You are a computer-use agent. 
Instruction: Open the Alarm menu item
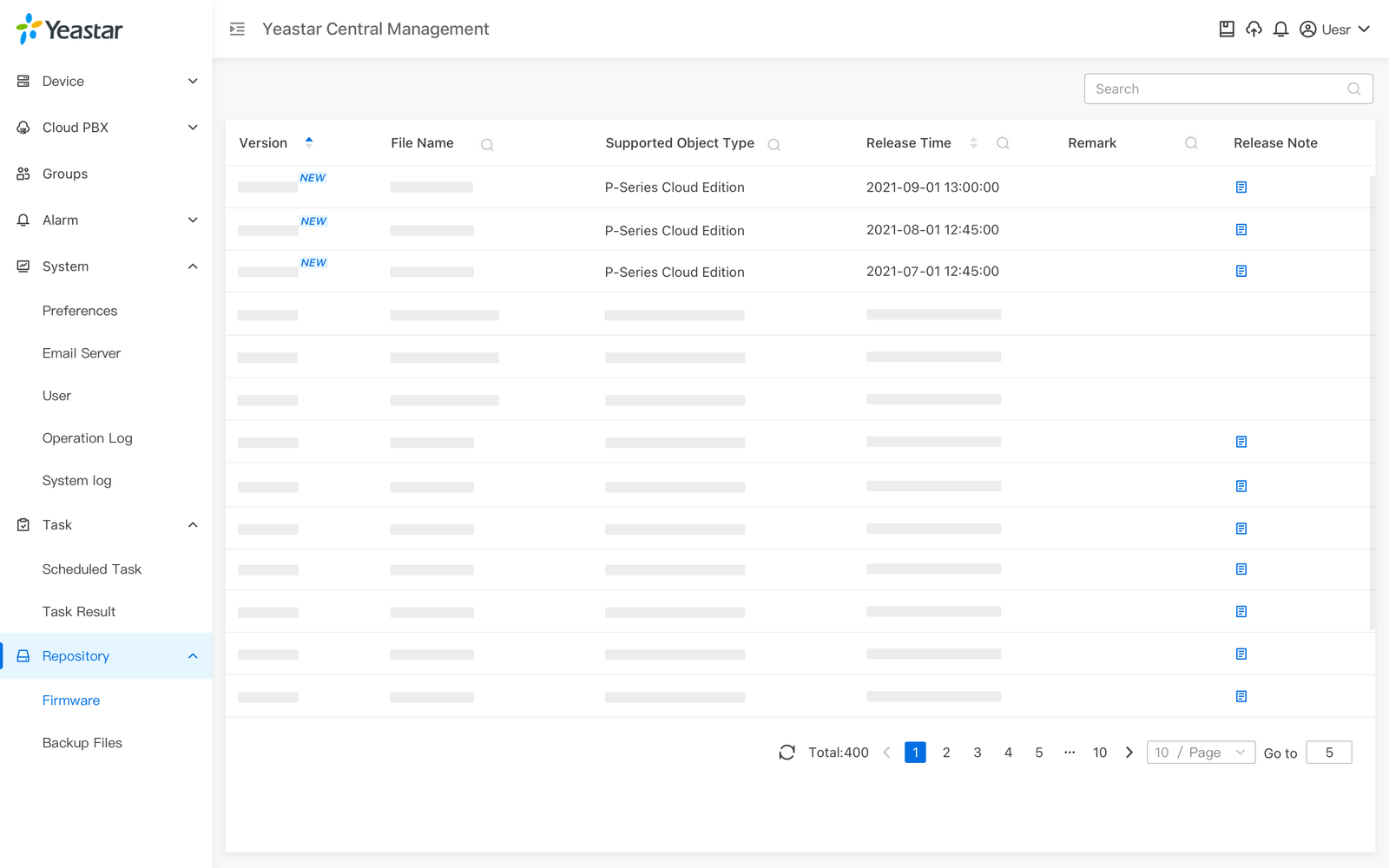106,220
